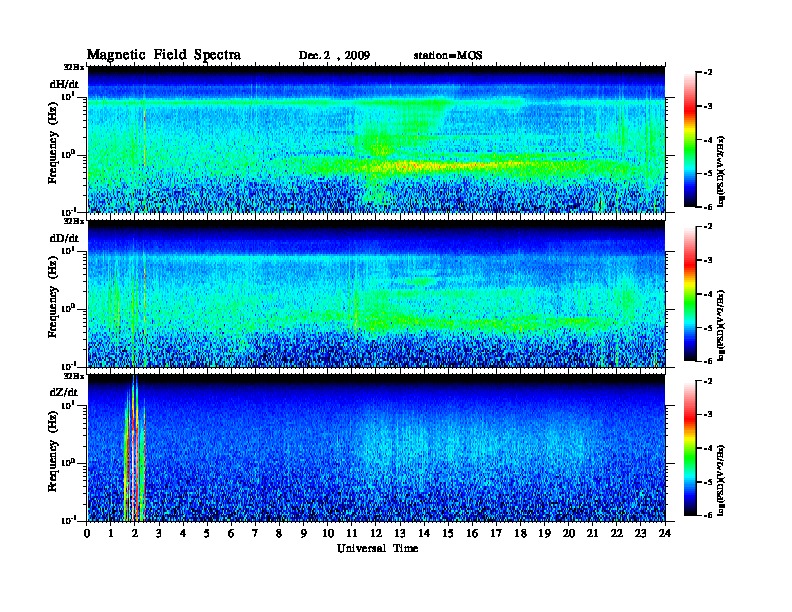Select the date text 'Dec. 2 , 2009'
Screen dimensions: 792x612
click(x=334, y=56)
